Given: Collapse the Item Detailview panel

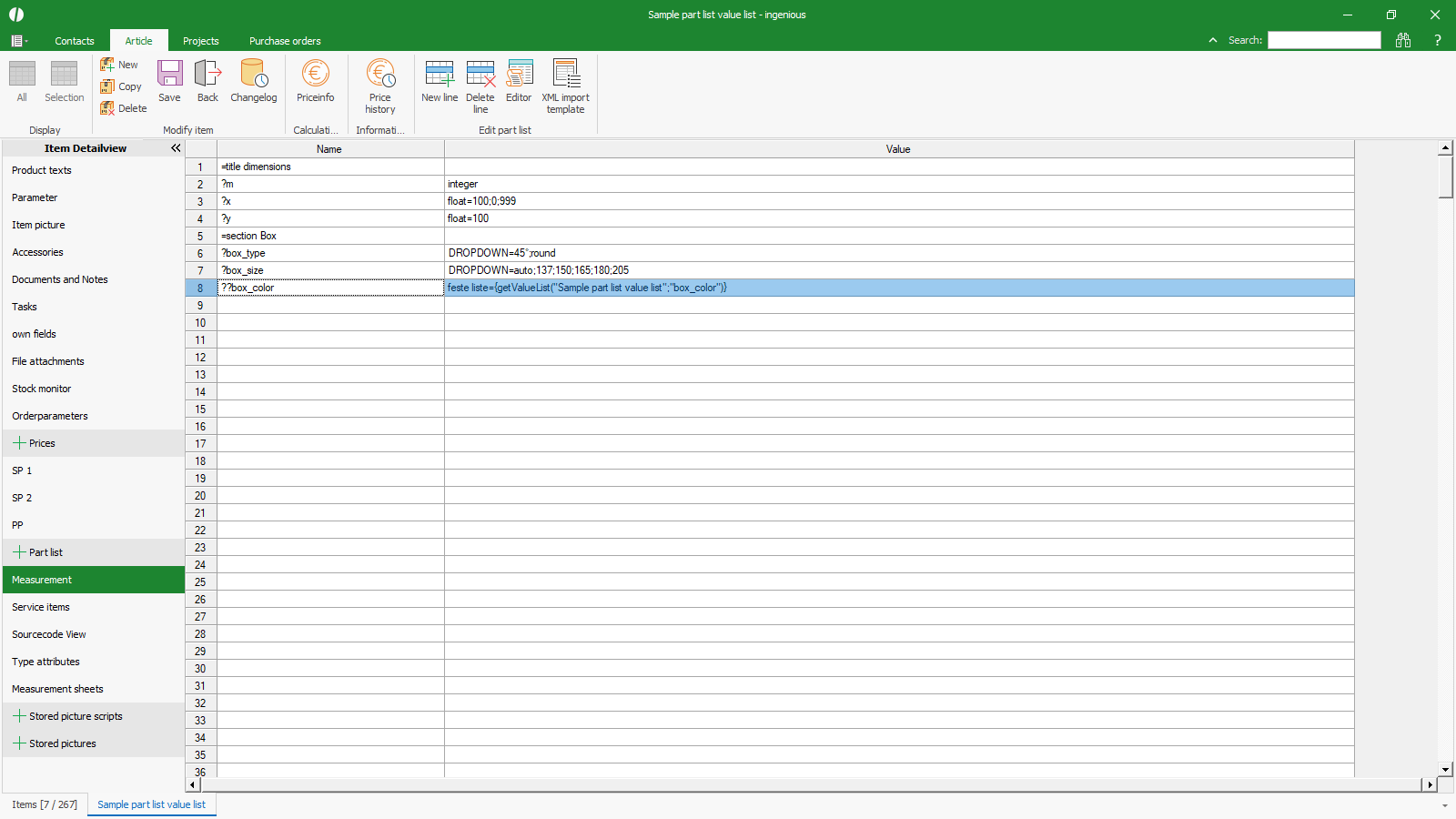Looking at the screenshot, I should pos(176,148).
